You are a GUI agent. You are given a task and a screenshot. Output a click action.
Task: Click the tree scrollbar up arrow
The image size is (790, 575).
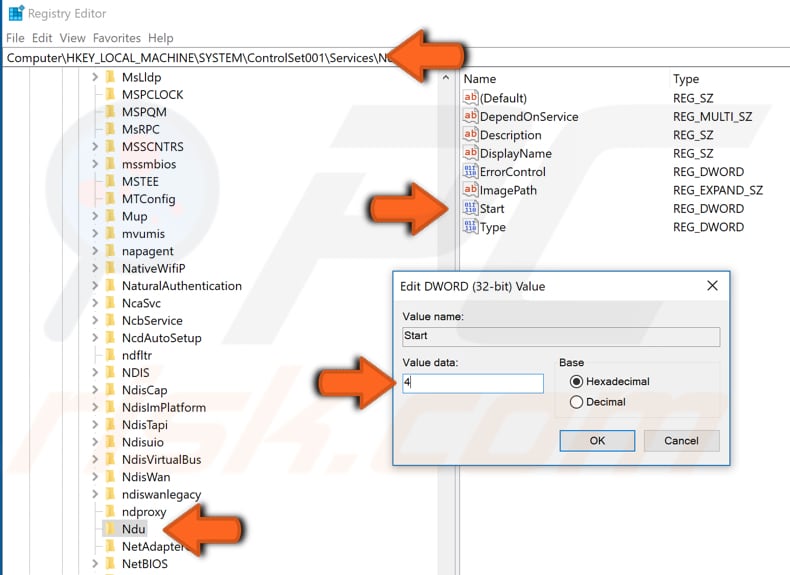[x=445, y=78]
